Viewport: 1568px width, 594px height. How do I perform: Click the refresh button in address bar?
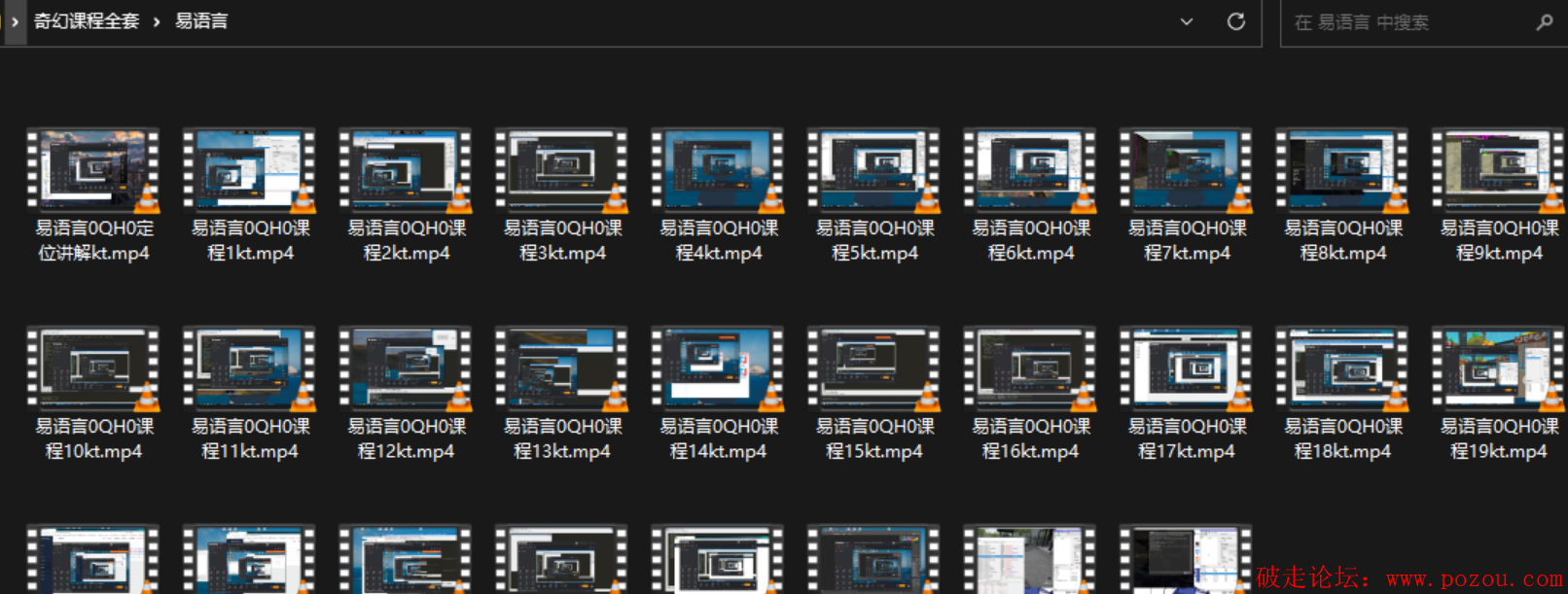pyautogui.click(x=1235, y=21)
